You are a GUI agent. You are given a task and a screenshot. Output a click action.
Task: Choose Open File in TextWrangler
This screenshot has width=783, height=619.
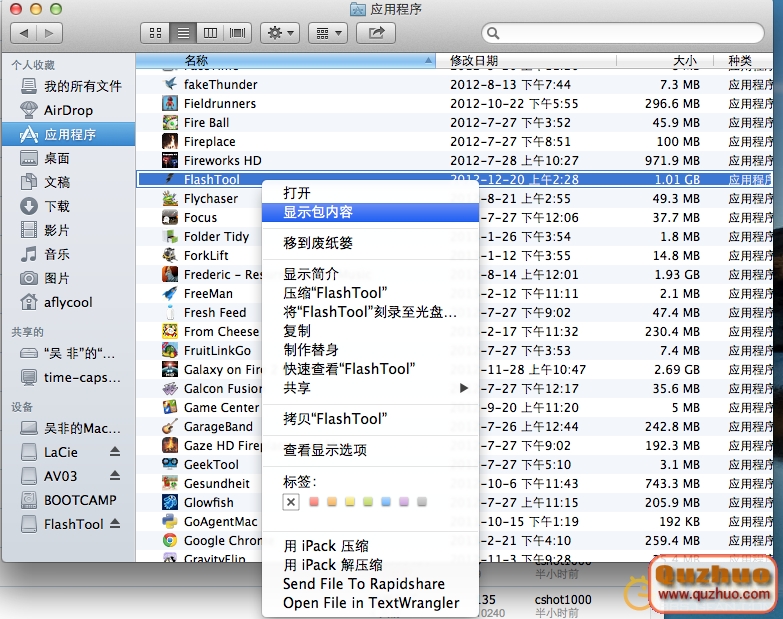pyautogui.click(x=370, y=603)
